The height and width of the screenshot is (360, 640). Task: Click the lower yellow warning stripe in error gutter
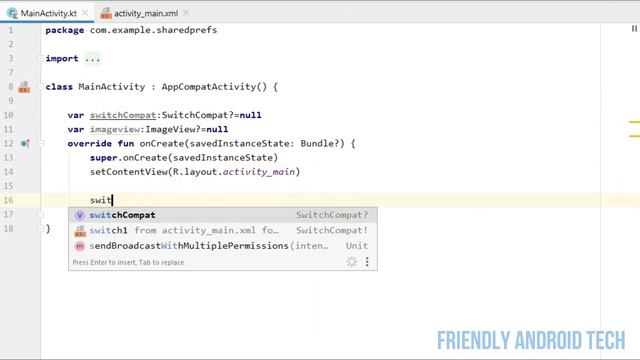tap(634, 136)
